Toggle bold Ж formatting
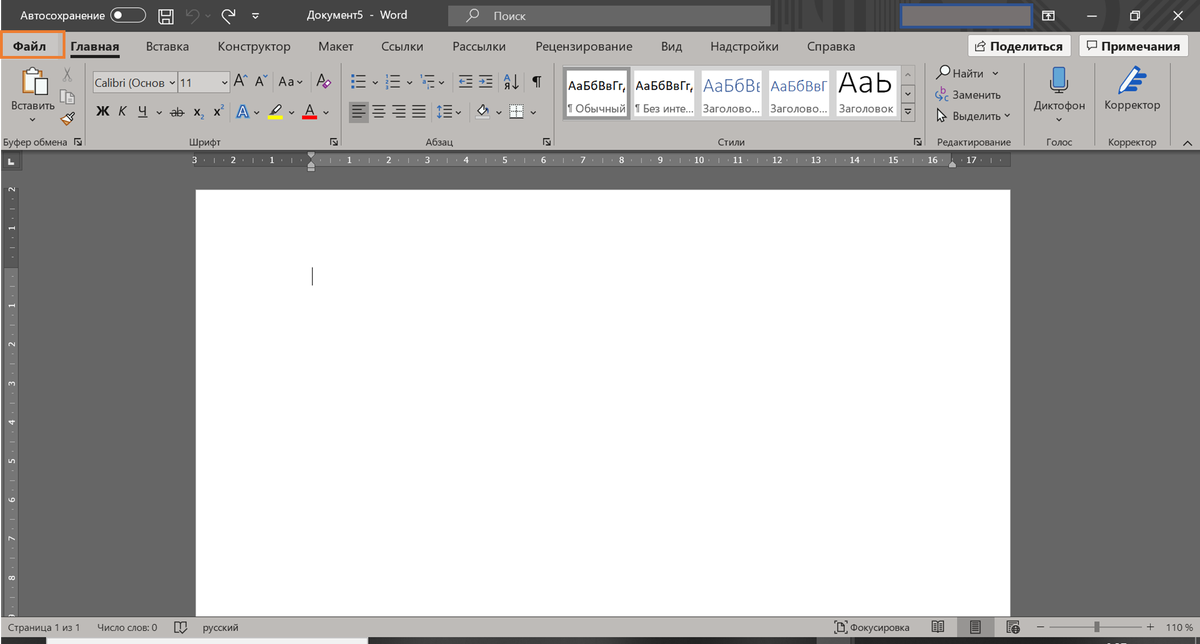Viewport: 1200px width, 644px height. pos(102,112)
